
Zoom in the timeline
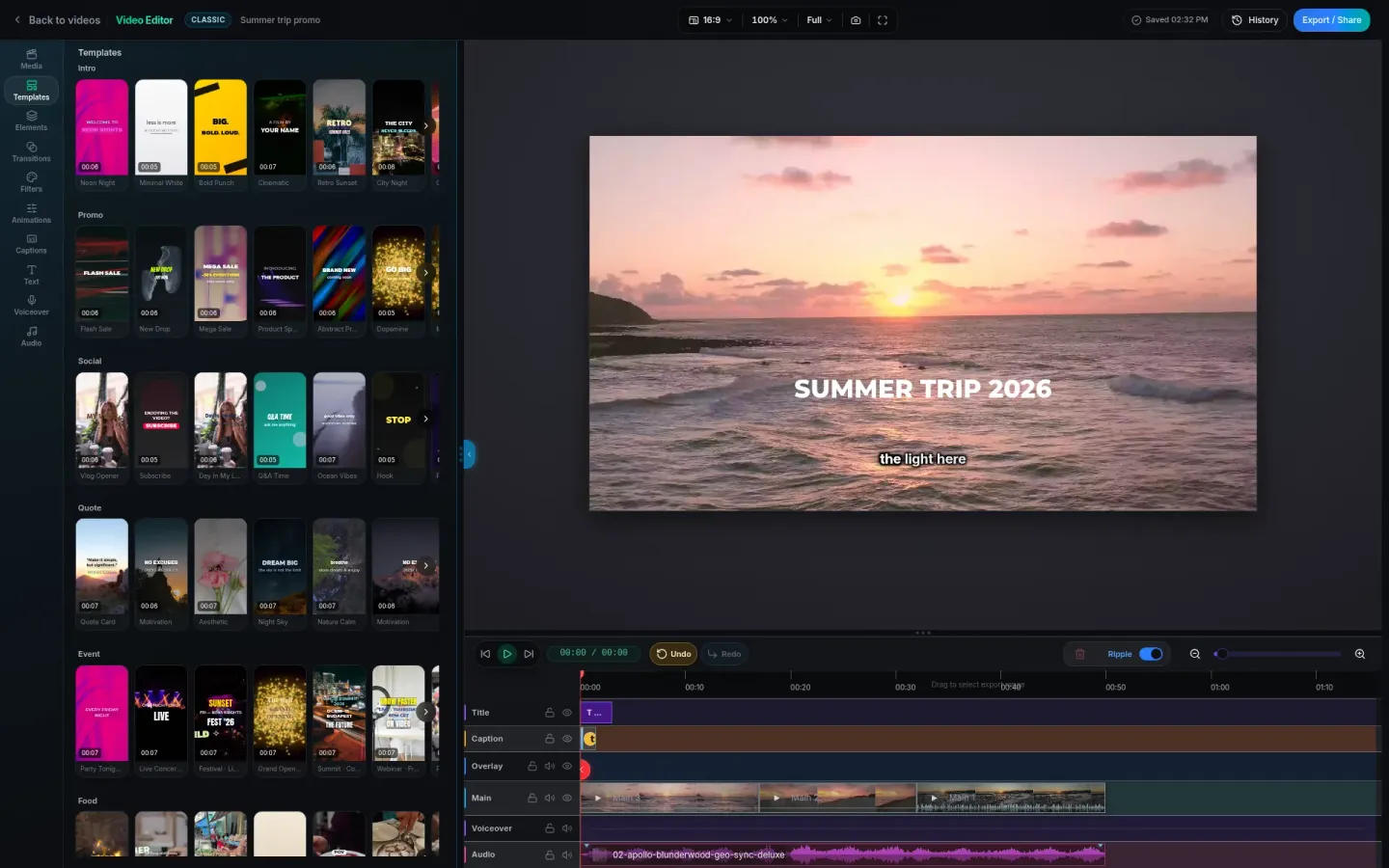coord(1360,654)
